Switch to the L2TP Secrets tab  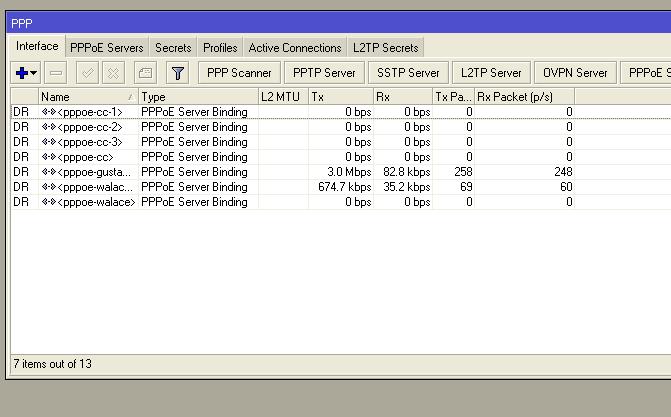coord(386,48)
